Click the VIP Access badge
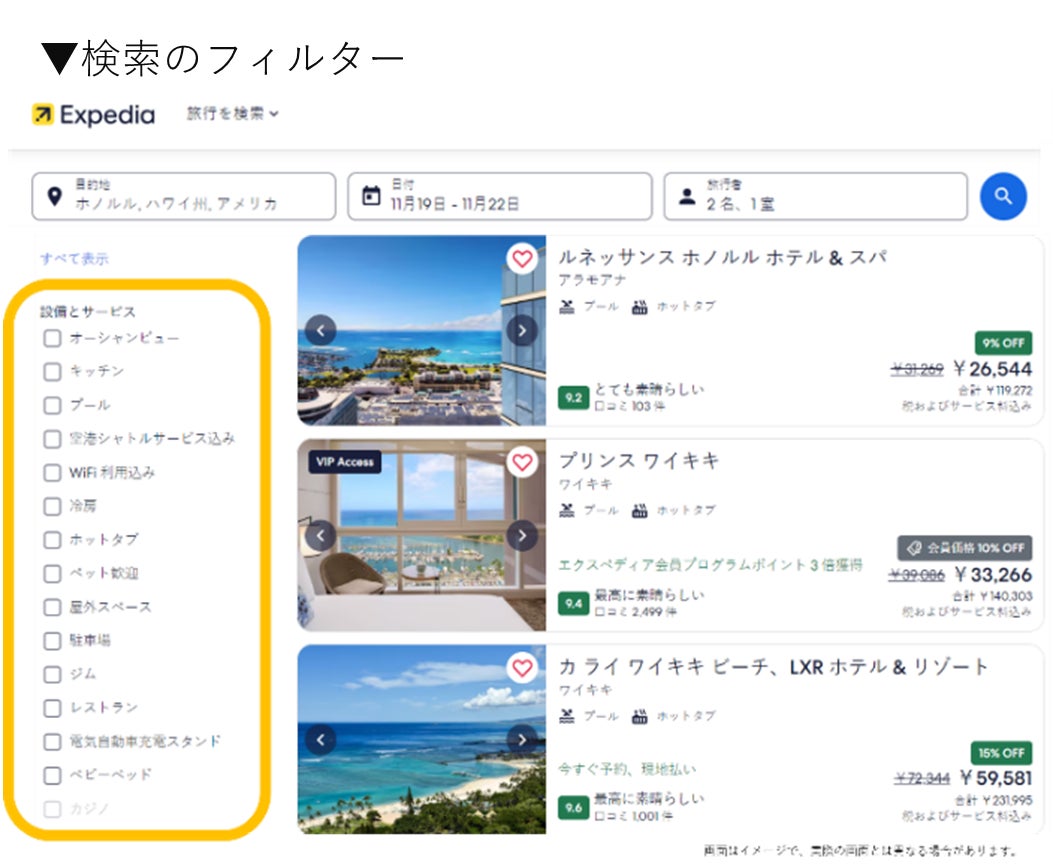Viewport: 1053px width, 867px height. (x=345, y=462)
